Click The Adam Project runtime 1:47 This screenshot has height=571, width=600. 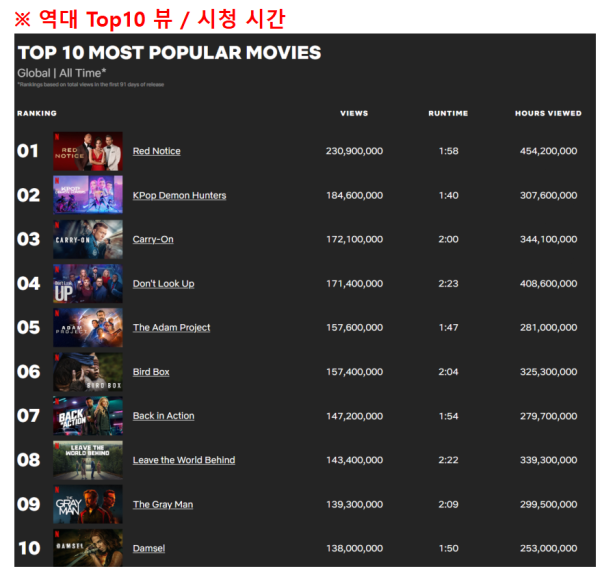448,328
